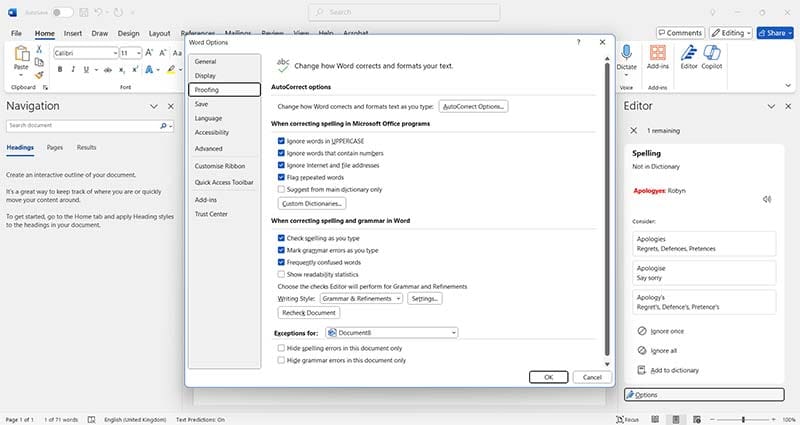Select Display in Word Options list
Image resolution: width=800 pixels, height=425 pixels.
click(x=224, y=76)
